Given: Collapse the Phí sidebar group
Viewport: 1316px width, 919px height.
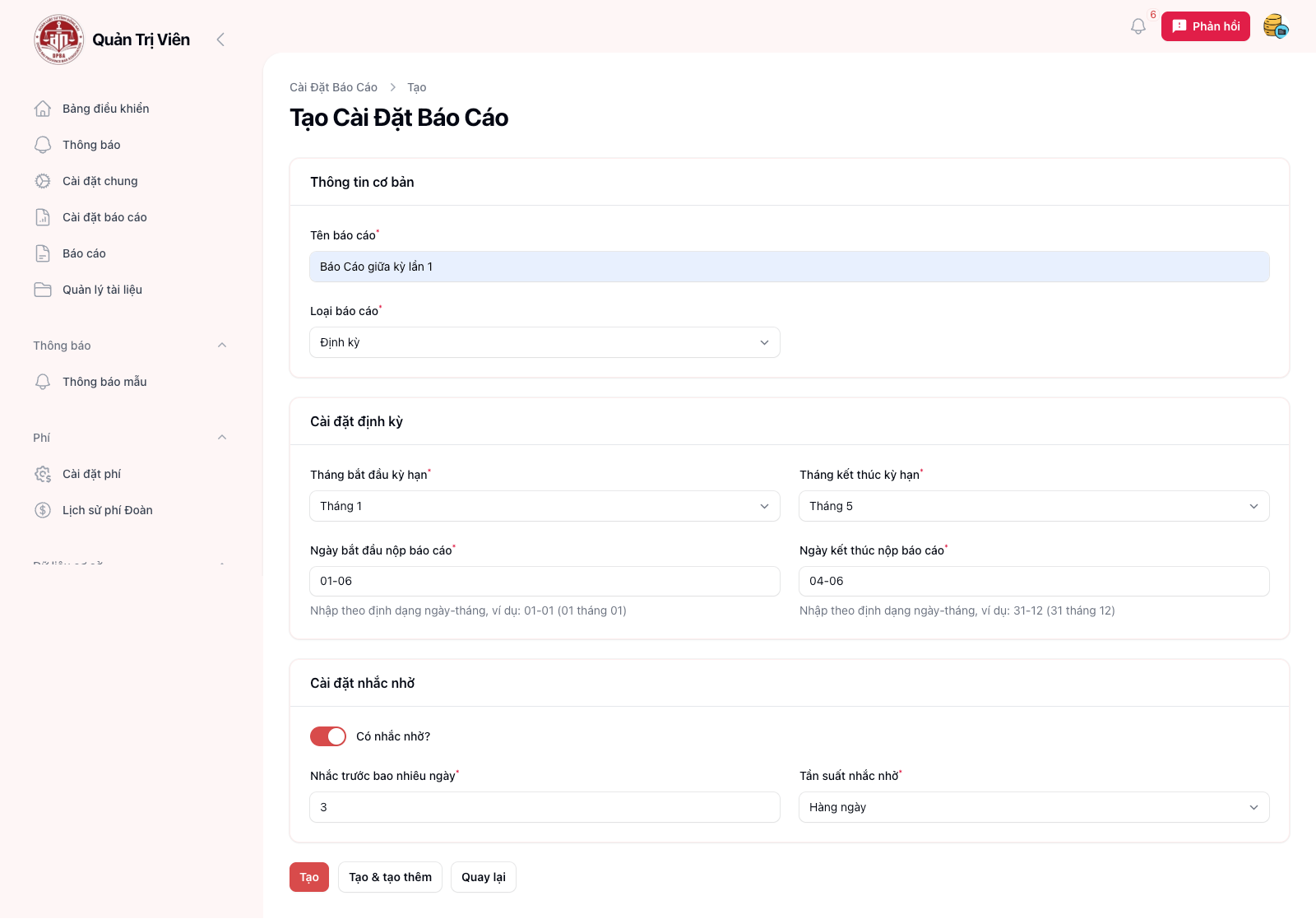Looking at the screenshot, I should (x=222, y=438).
